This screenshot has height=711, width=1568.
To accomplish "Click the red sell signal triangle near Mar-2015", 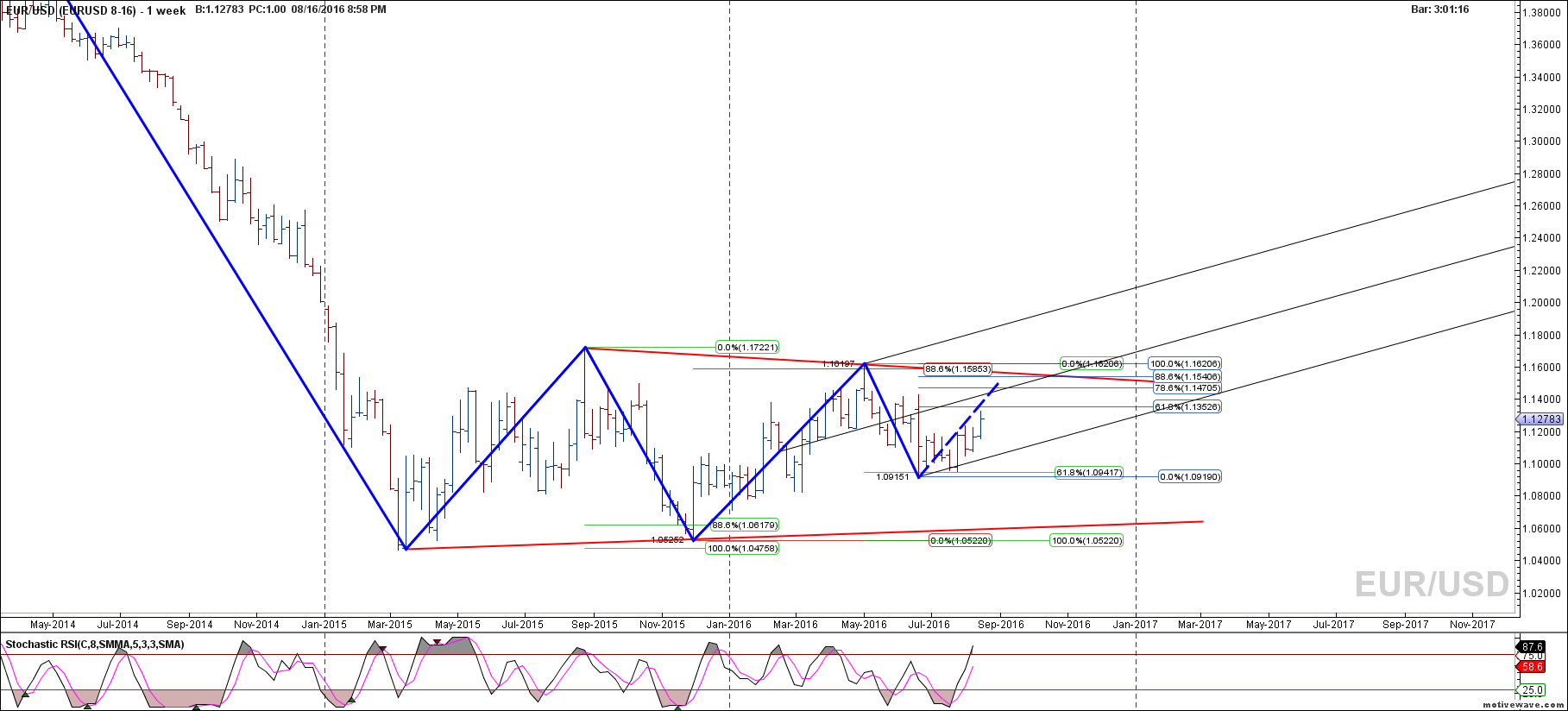I will [x=383, y=648].
